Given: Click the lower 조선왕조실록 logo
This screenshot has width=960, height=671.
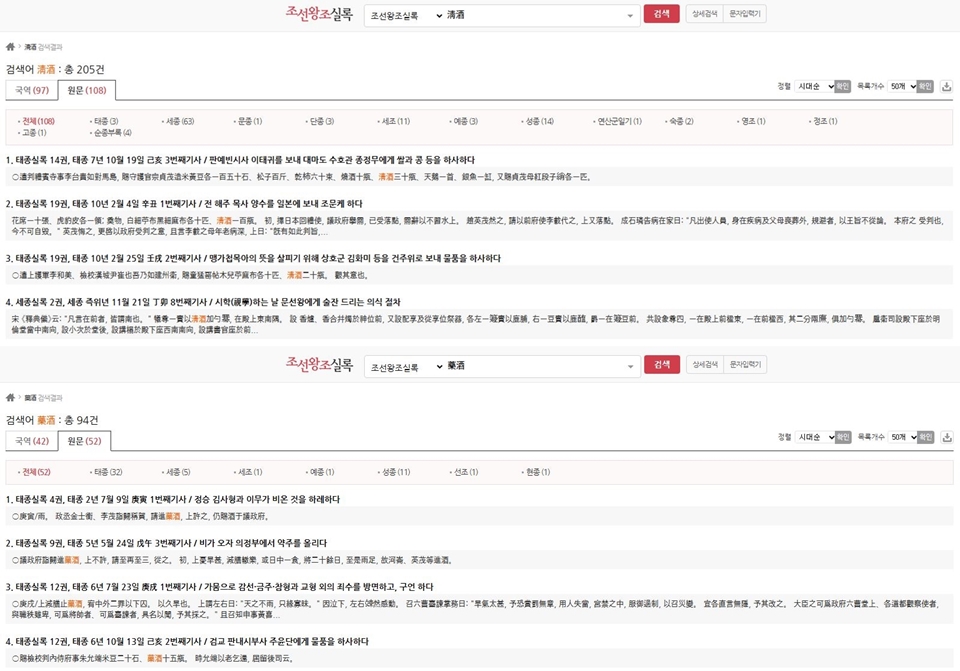Looking at the screenshot, I should point(319,364).
